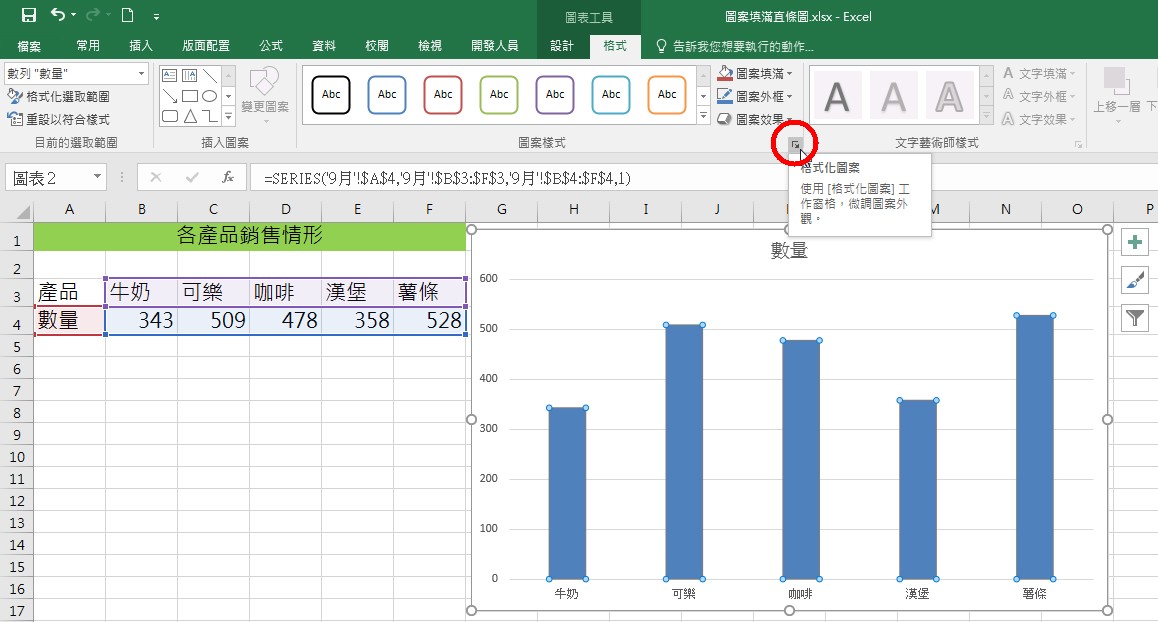Insert a text box shape
1158x622 pixels.
(x=169, y=75)
